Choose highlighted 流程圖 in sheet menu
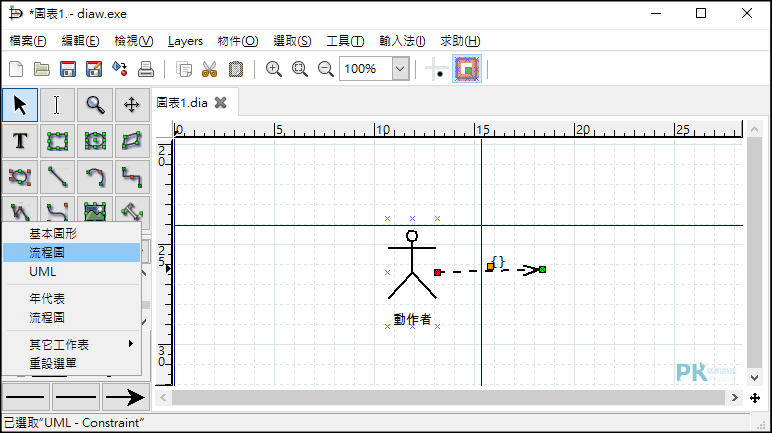 click(72, 253)
